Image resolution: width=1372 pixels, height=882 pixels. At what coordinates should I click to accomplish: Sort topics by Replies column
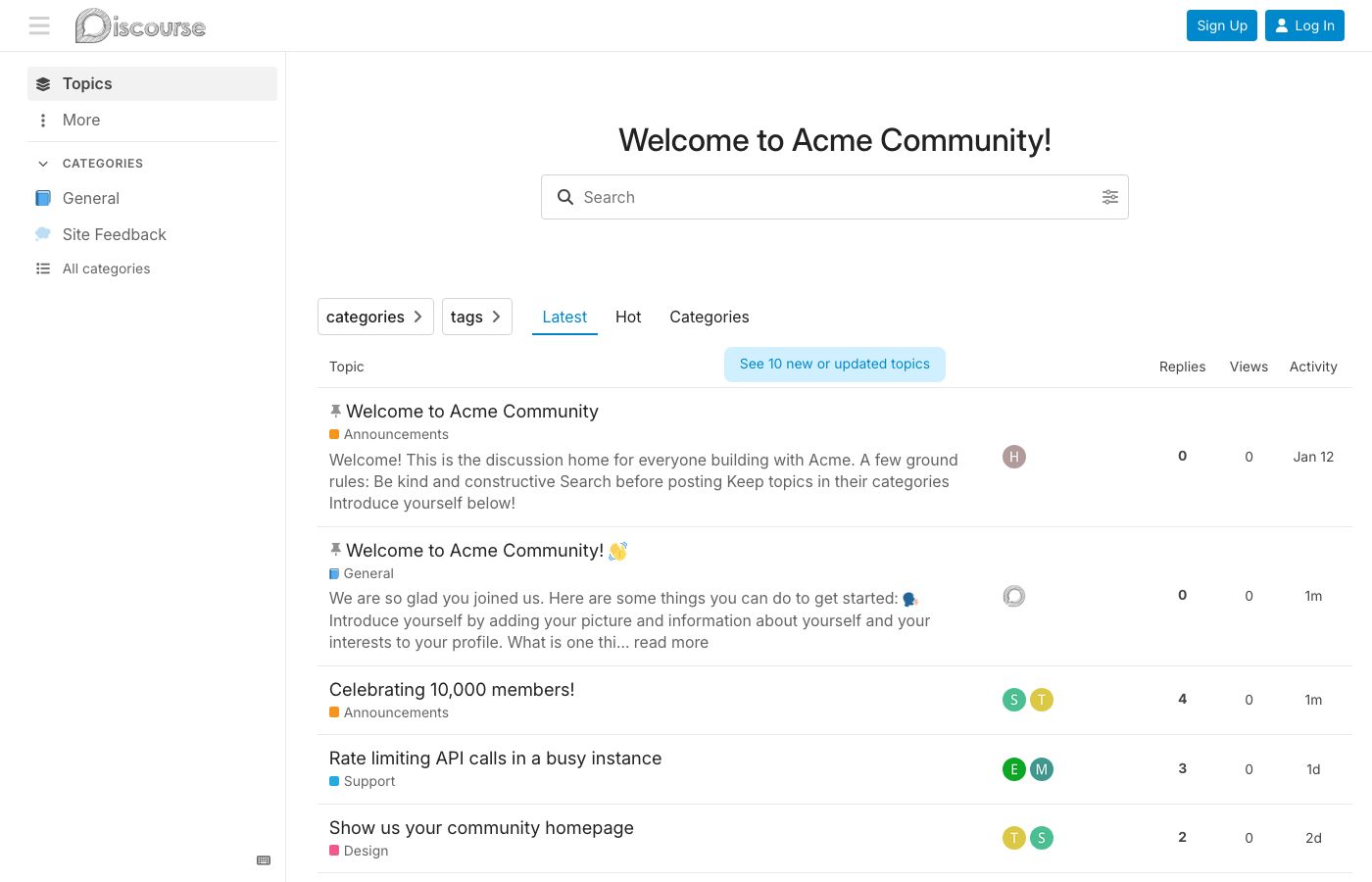1182,367
